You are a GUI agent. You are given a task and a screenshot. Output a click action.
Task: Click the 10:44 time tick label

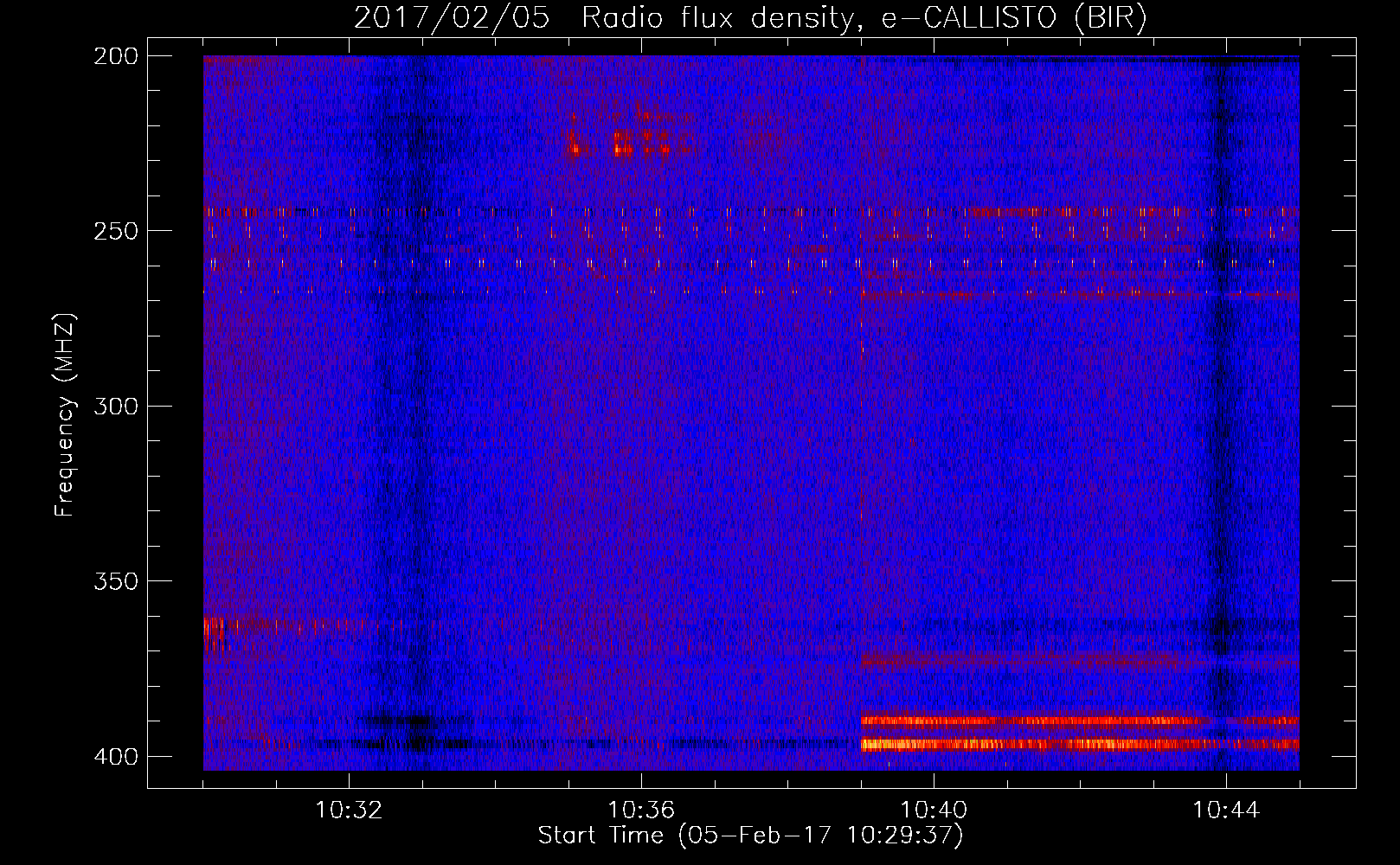pyautogui.click(x=1226, y=811)
